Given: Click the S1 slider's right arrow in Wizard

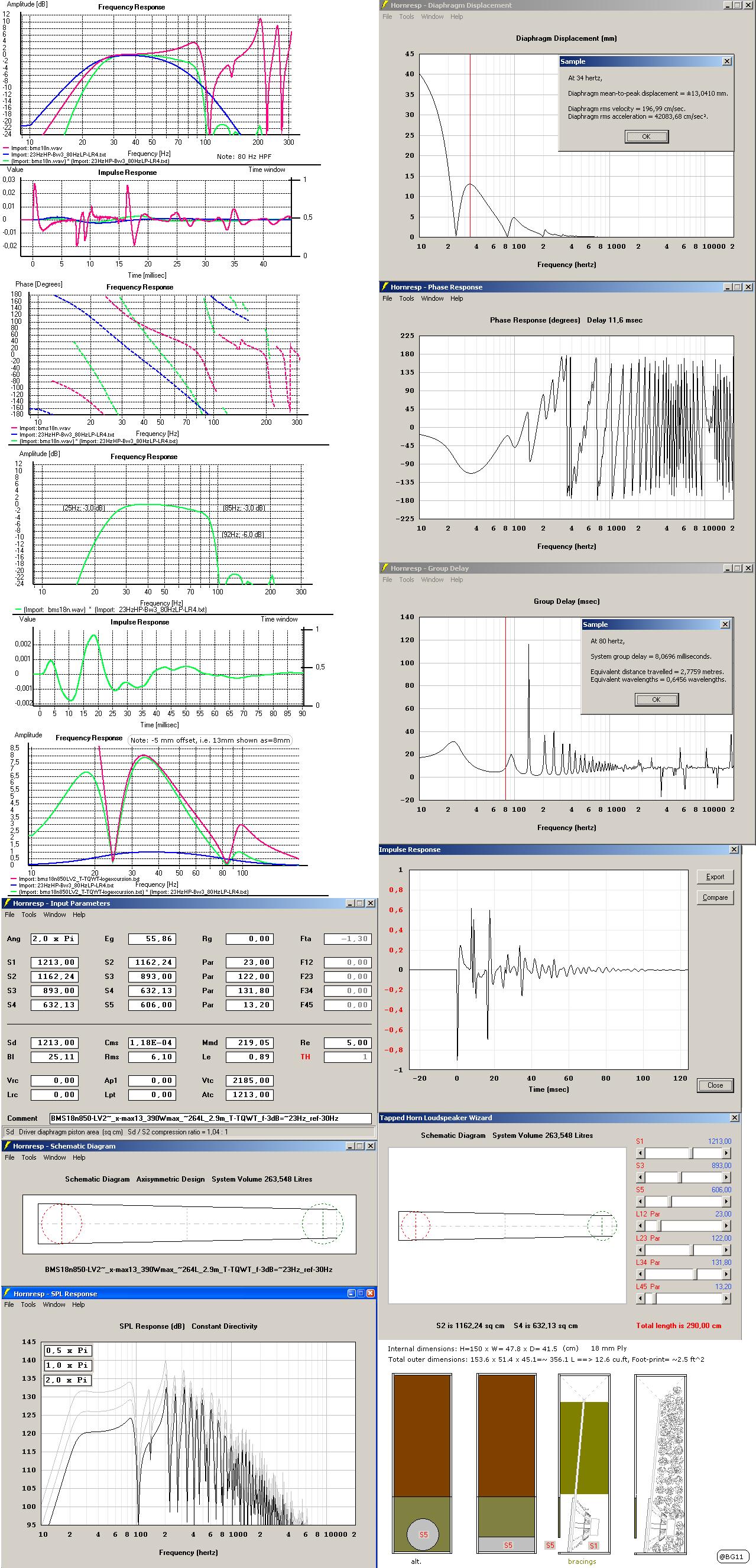Looking at the screenshot, I should coord(726,1153).
